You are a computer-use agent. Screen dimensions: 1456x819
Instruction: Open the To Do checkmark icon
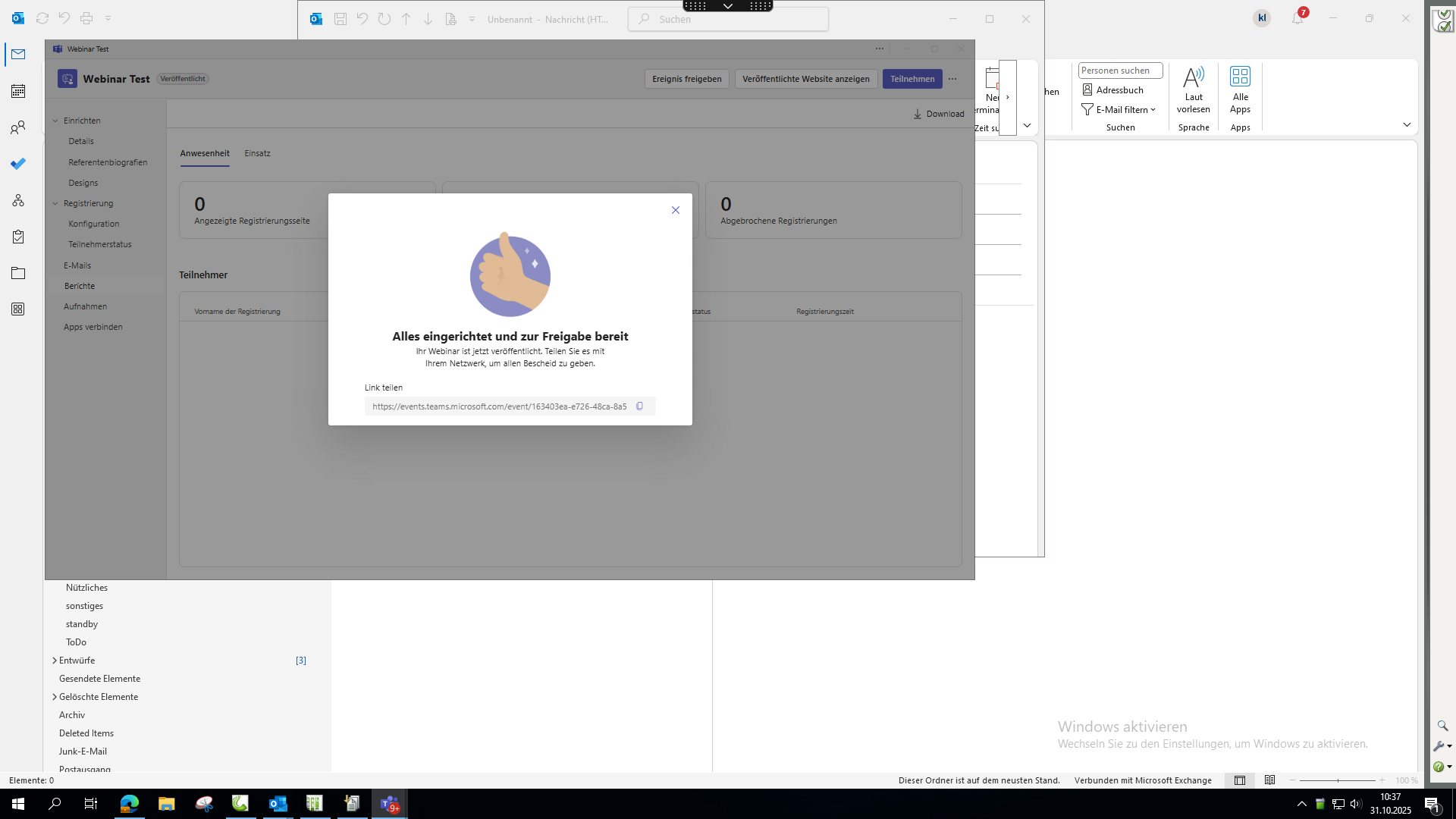18,164
